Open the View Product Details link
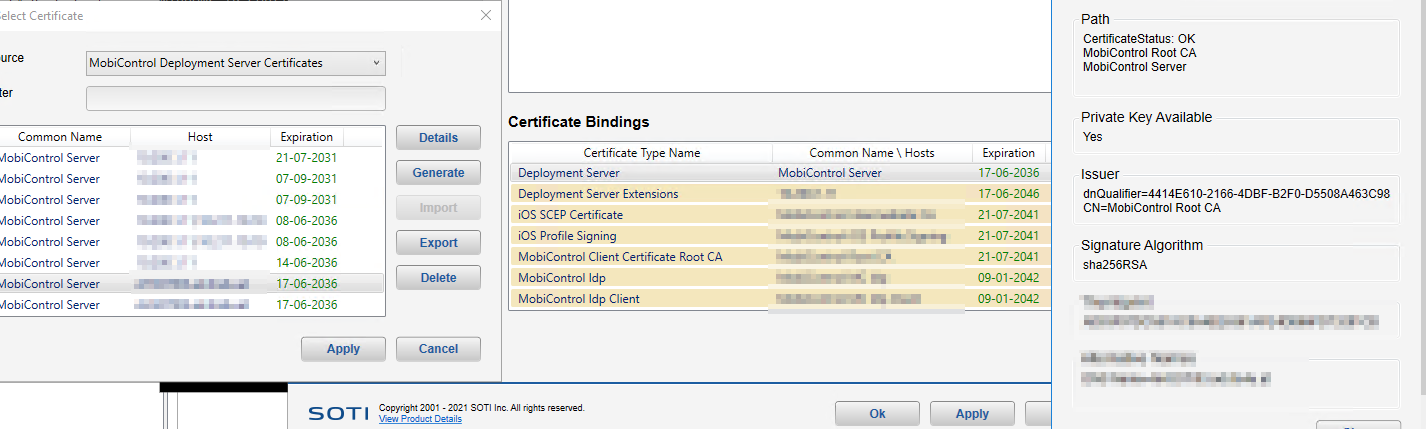Image resolution: width=1426 pixels, height=429 pixels. coord(420,419)
